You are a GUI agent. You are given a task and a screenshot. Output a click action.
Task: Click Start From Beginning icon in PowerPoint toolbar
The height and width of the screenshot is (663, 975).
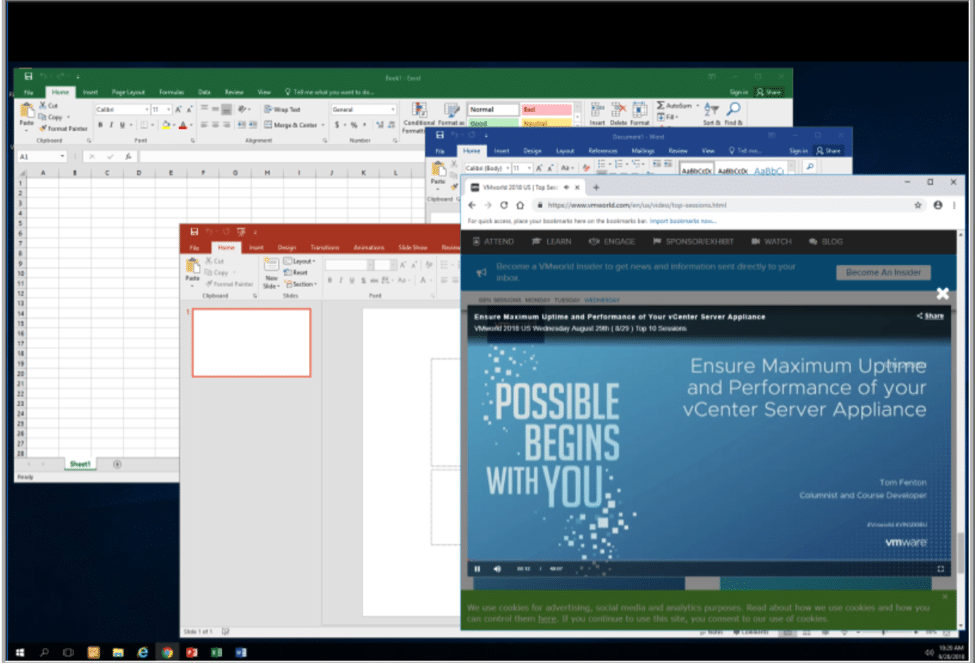point(241,231)
